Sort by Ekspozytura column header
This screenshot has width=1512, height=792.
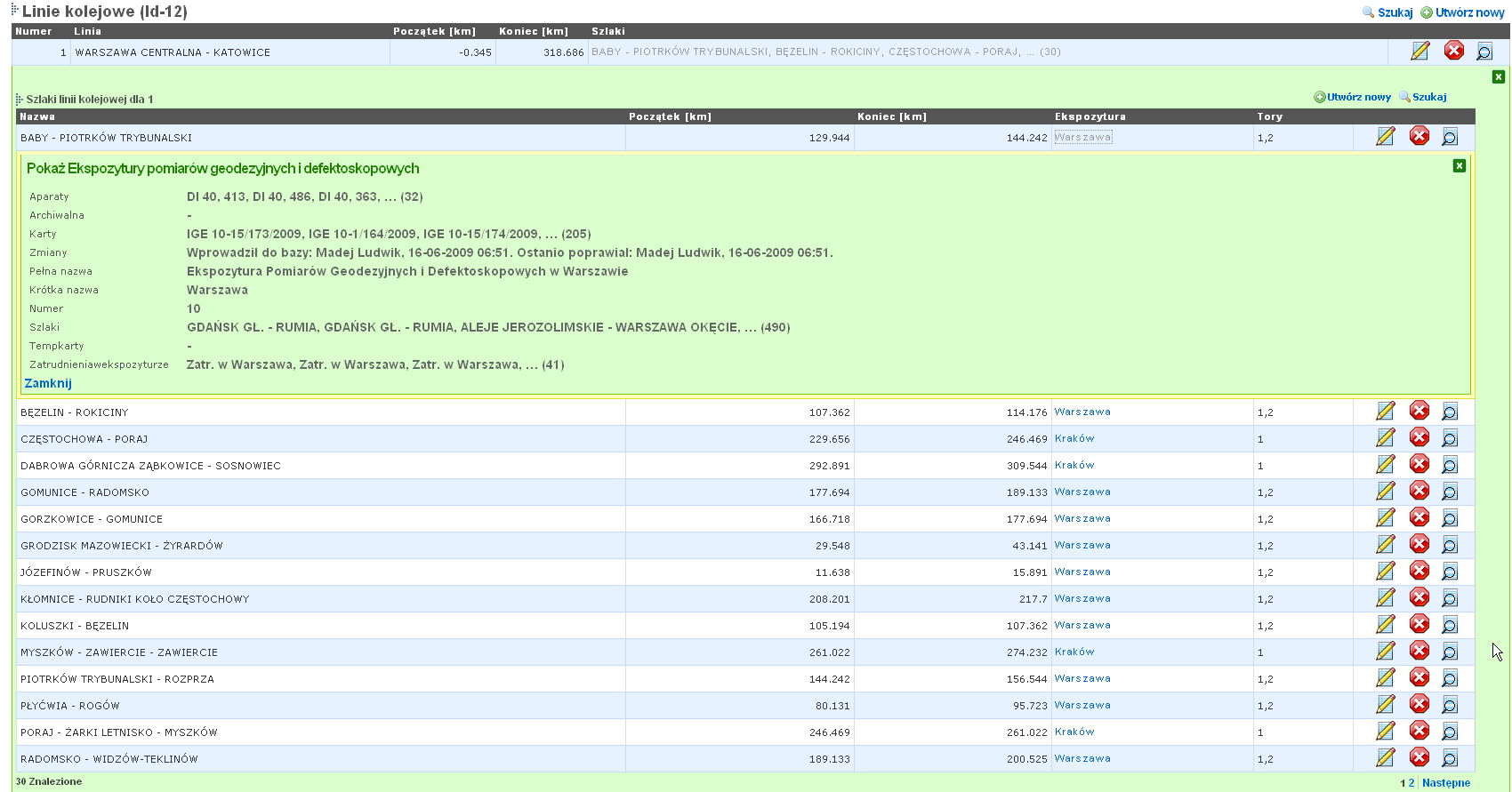(1090, 116)
